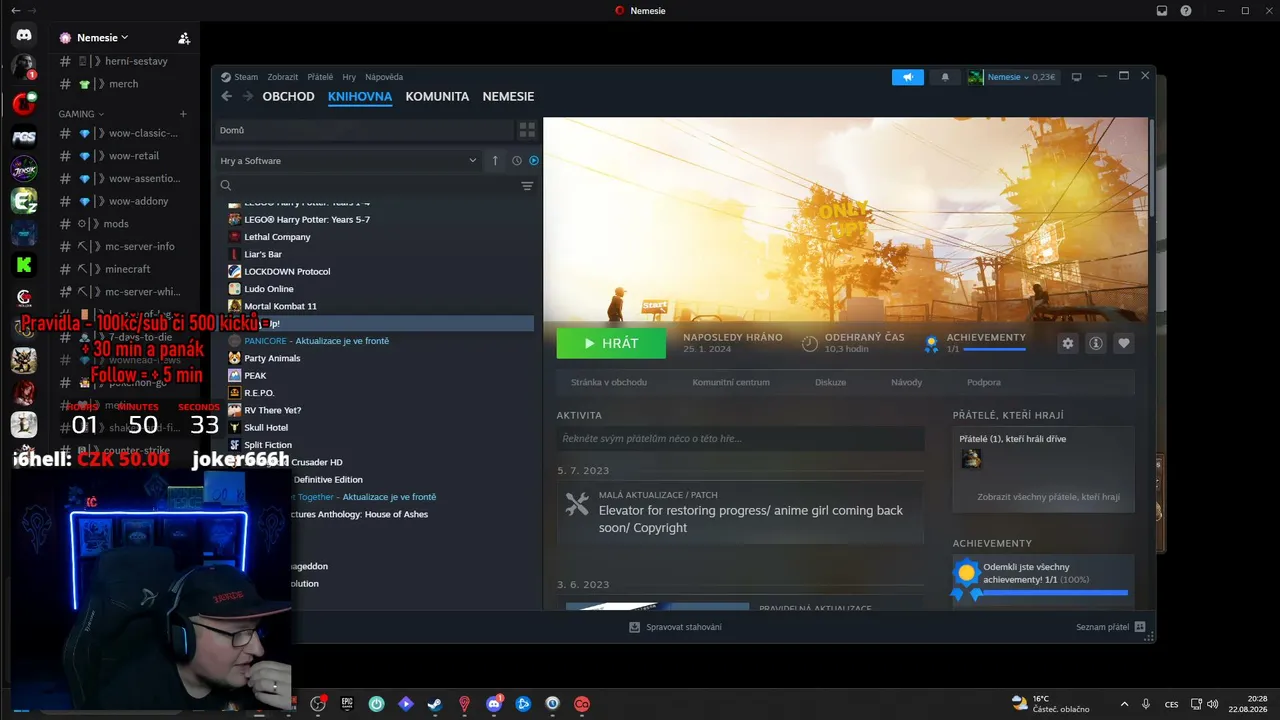Toggle the library collections grid view

pos(527,130)
